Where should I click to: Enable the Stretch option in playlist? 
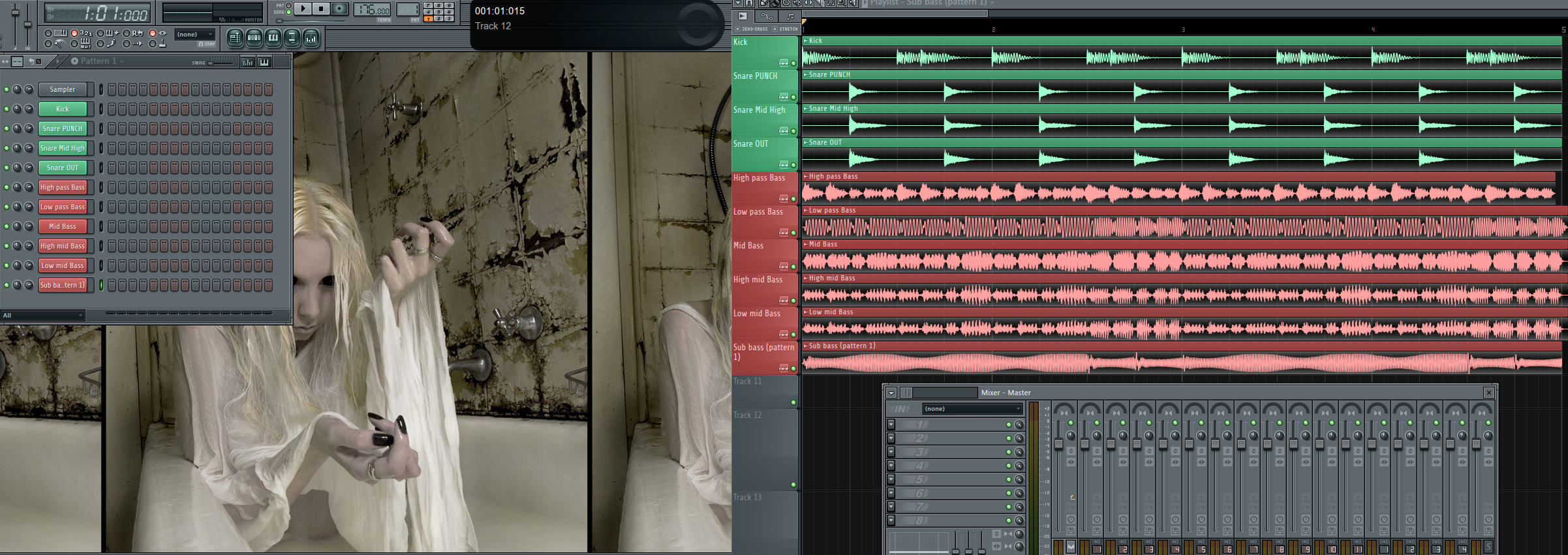coord(775,29)
